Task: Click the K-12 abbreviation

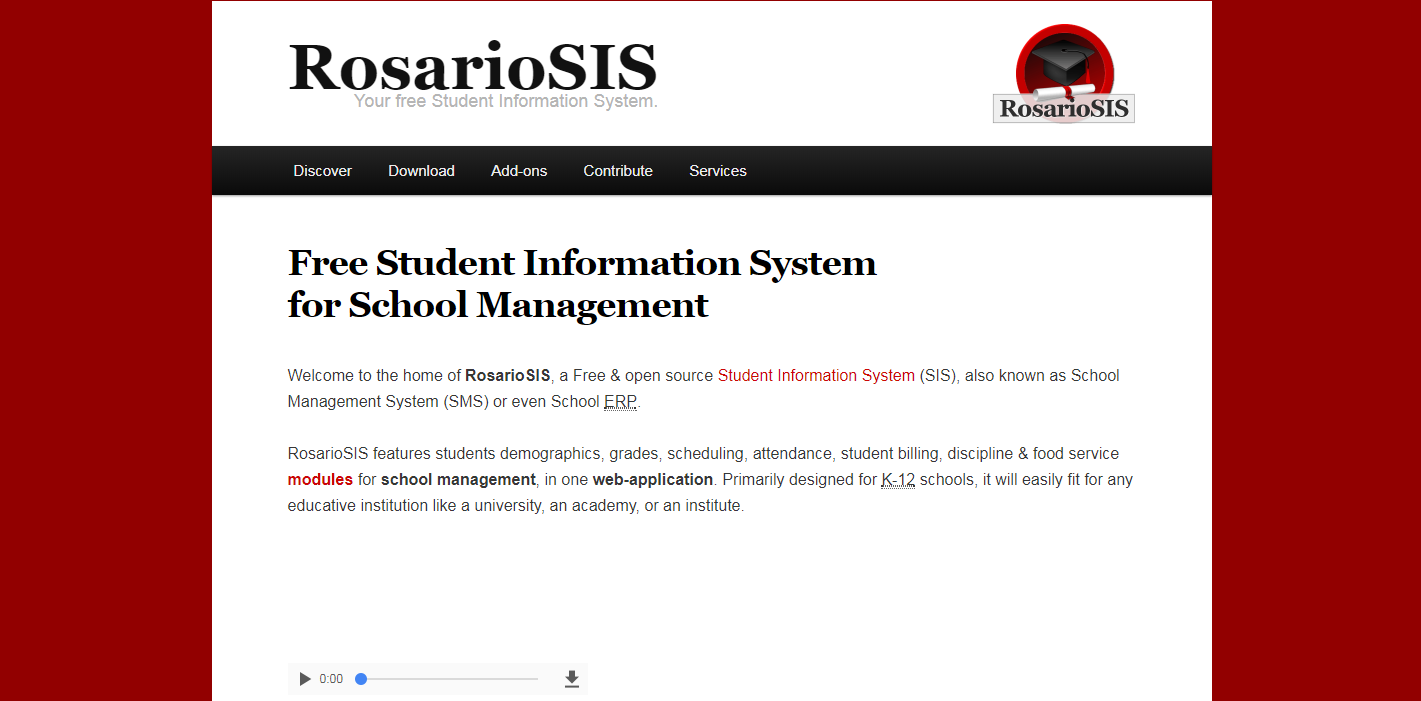Action: tap(898, 480)
